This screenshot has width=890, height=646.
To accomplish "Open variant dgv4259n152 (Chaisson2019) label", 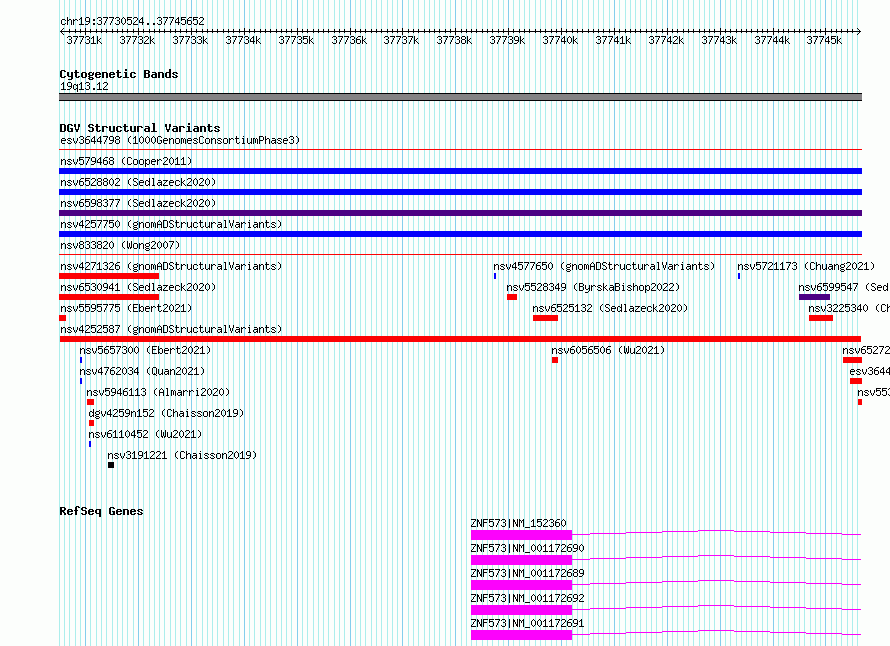I will coord(166,413).
